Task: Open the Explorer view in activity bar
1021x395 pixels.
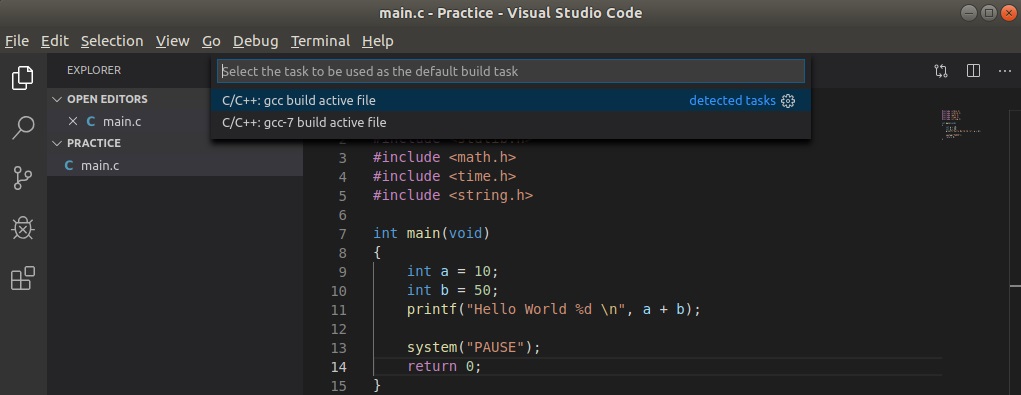Action: [23, 77]
